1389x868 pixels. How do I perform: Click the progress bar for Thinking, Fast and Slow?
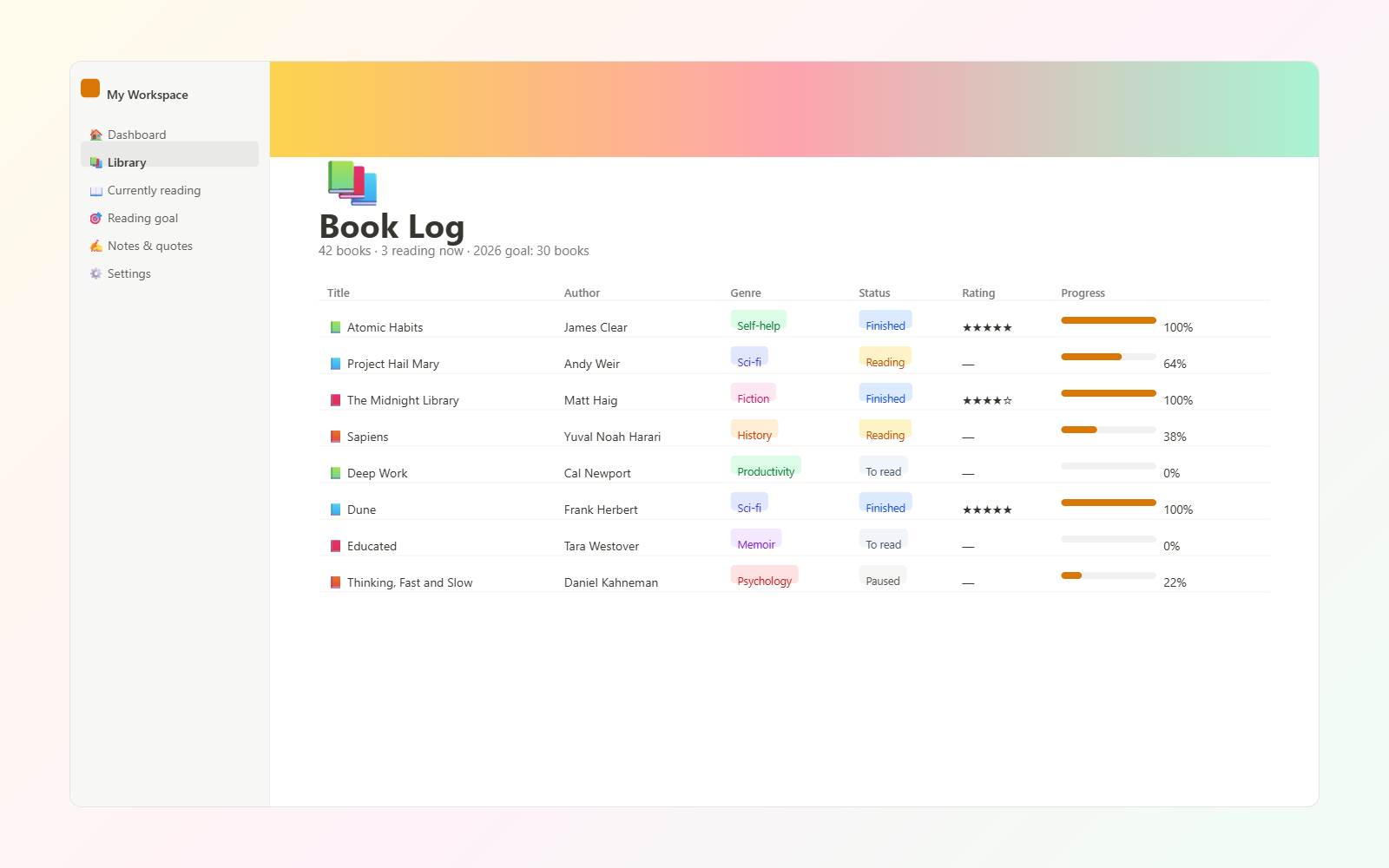click(x=1109, y=575)
